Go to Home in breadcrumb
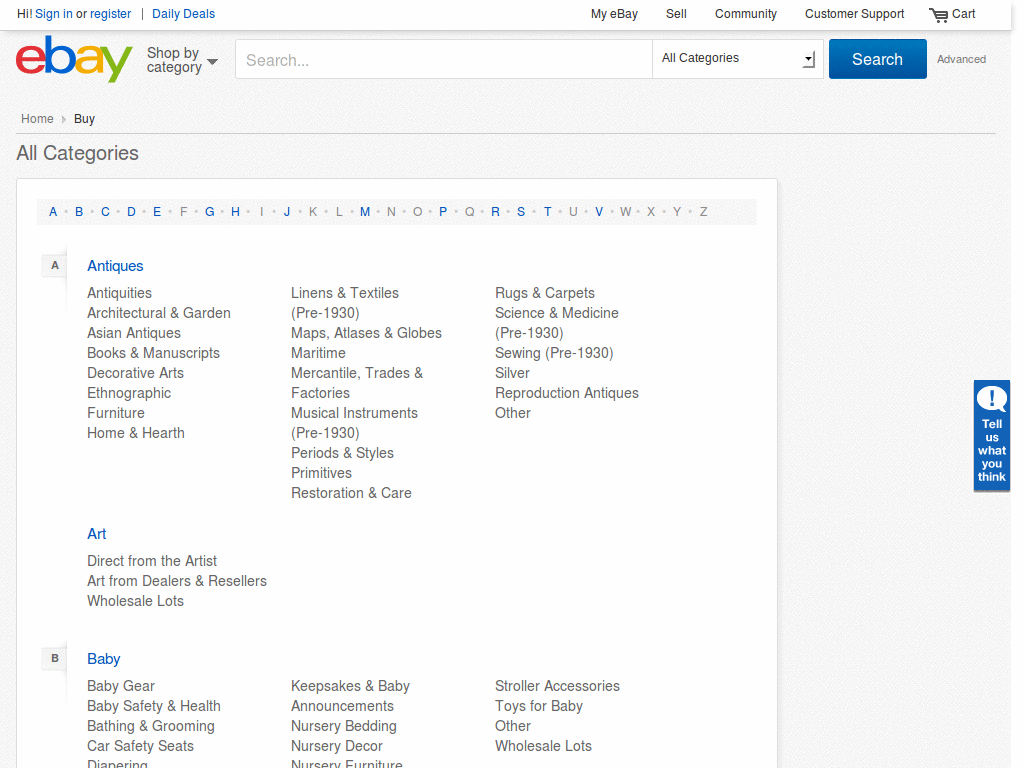The width and height of the screenshot is (1024, 768). pos(37,119)
